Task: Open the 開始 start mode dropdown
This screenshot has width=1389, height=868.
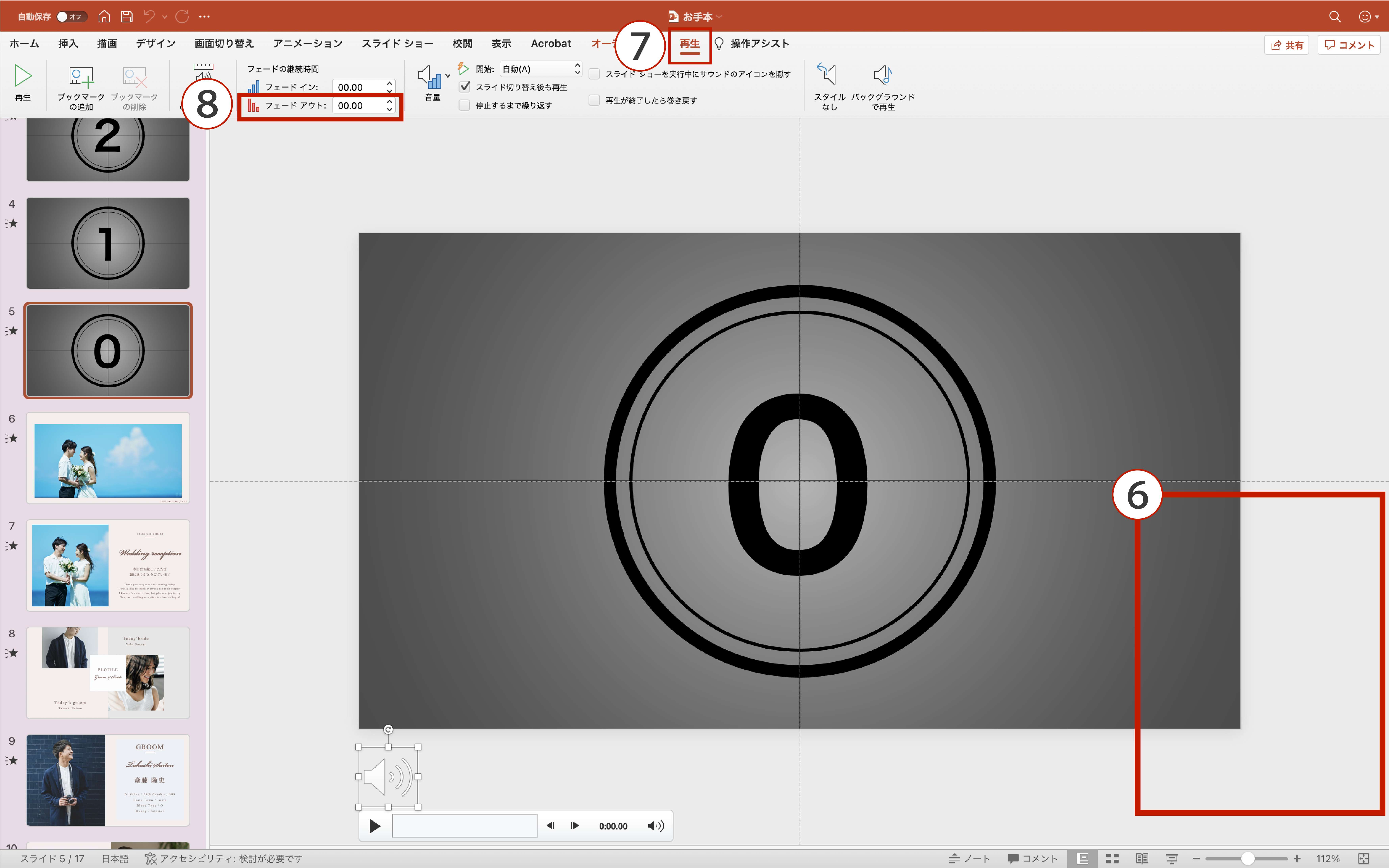Action: tap(541, 69)
